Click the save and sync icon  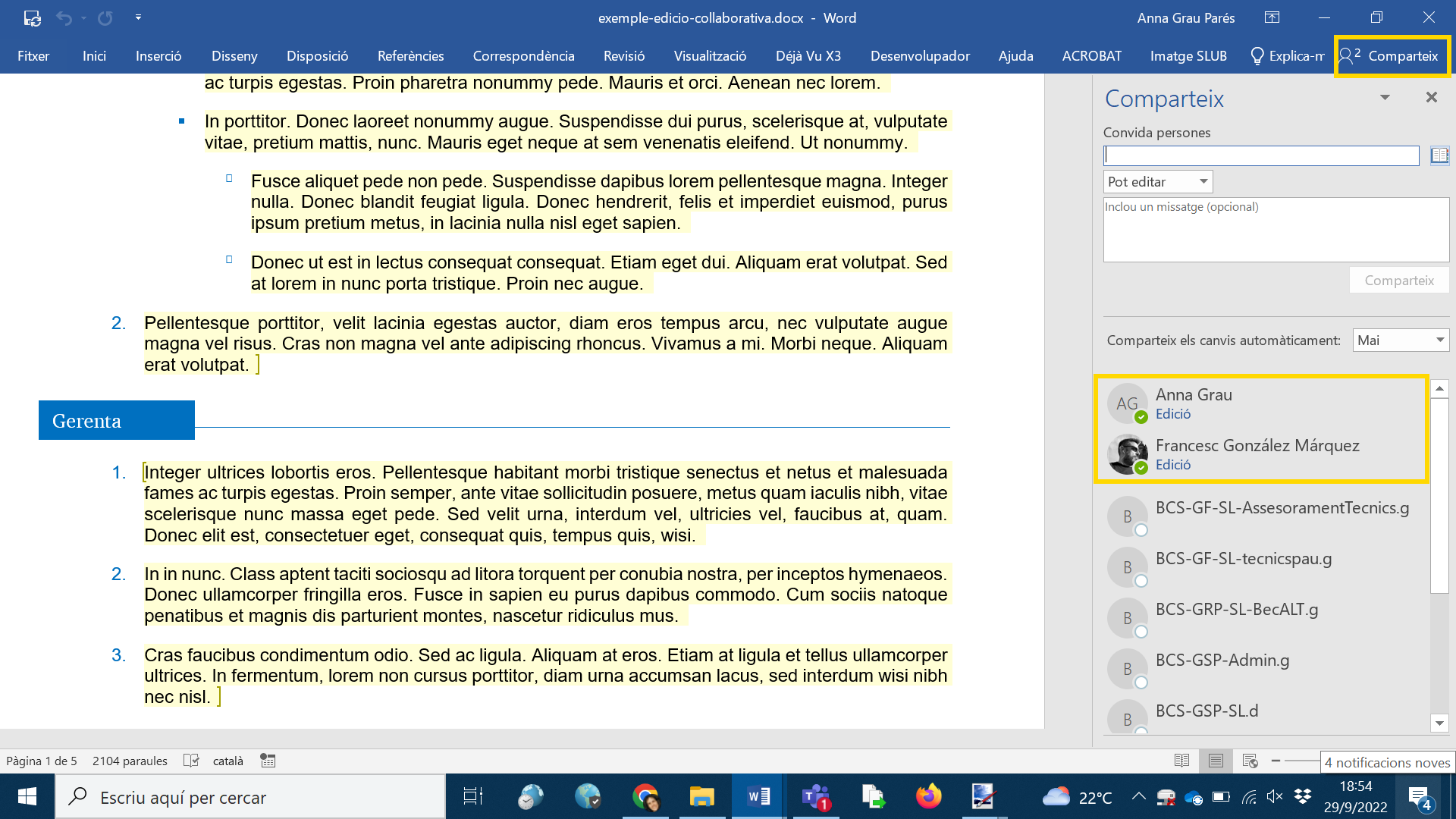[32, 17]
